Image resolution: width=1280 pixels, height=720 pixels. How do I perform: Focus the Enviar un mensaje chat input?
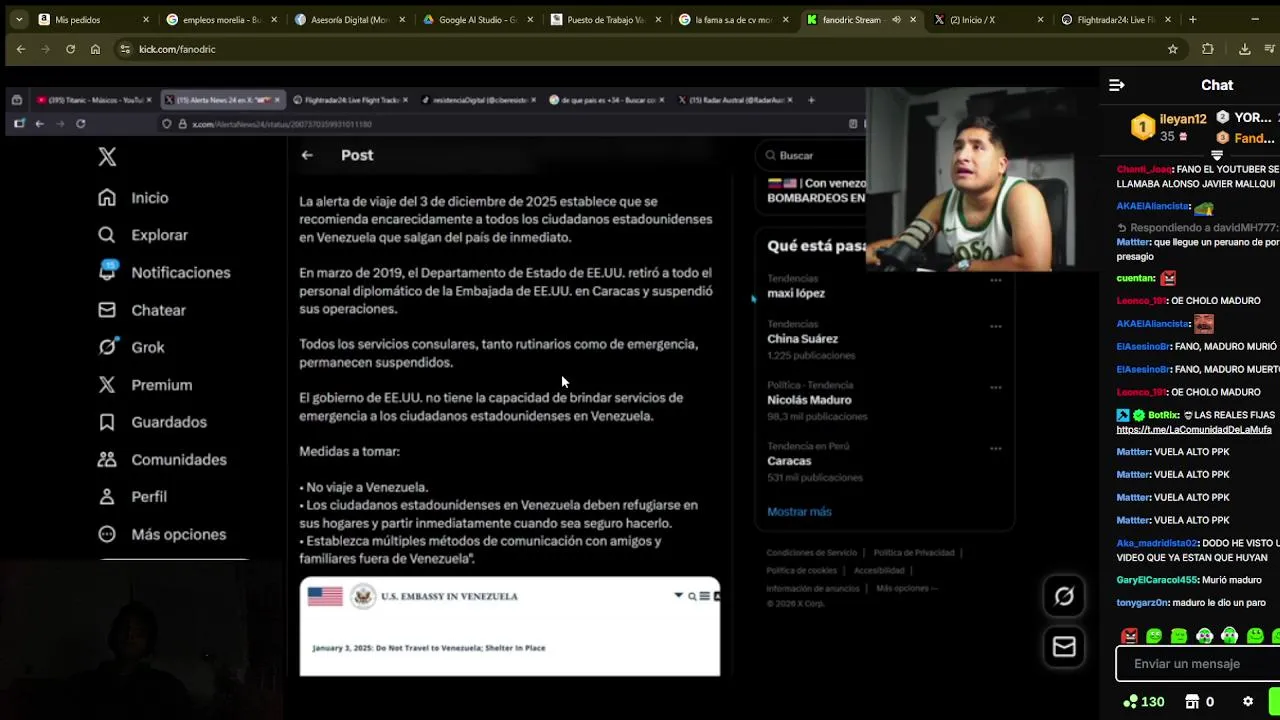click(1197, 664)
